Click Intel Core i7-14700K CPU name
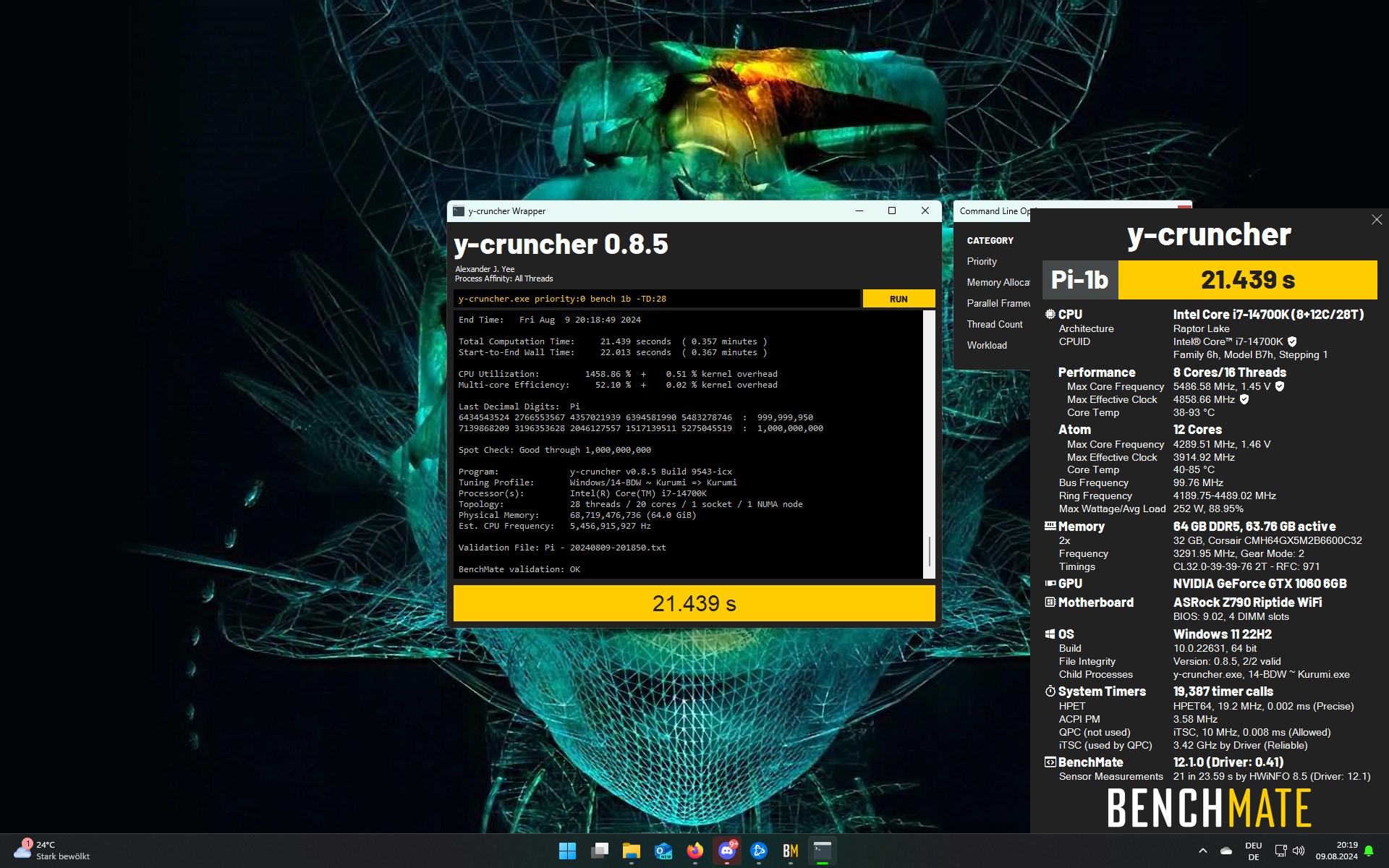Viewport: 1389px width, 868px height. coord(1268,314)
